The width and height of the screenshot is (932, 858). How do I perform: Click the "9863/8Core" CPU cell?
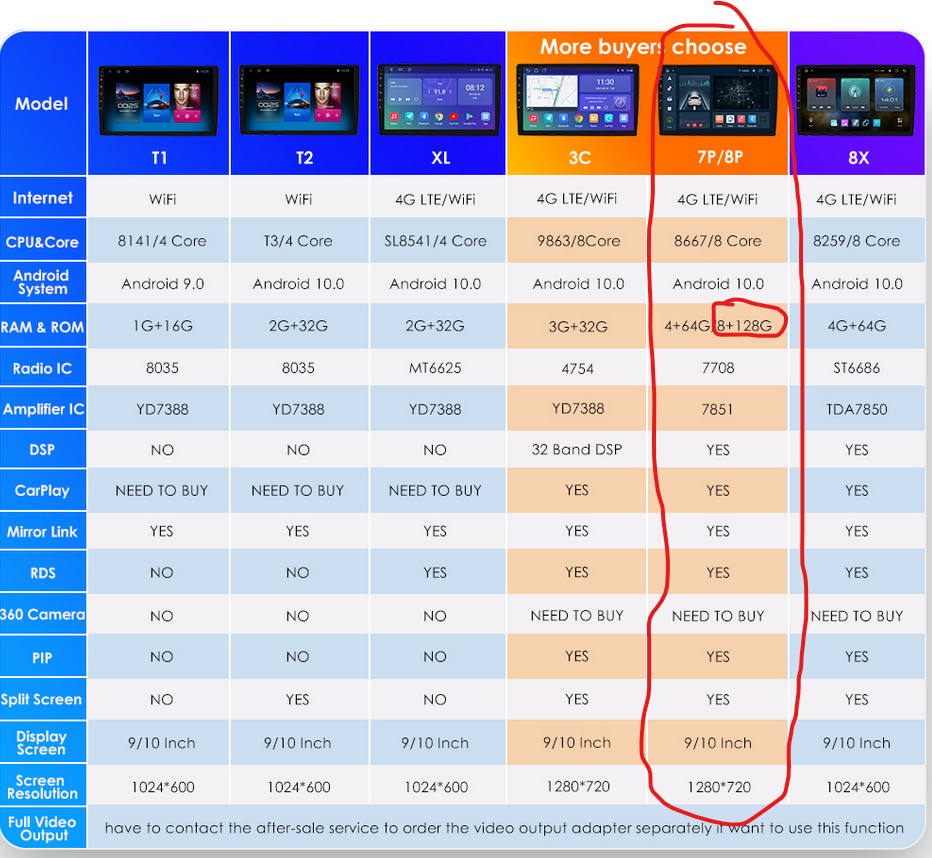pos(578,241)
